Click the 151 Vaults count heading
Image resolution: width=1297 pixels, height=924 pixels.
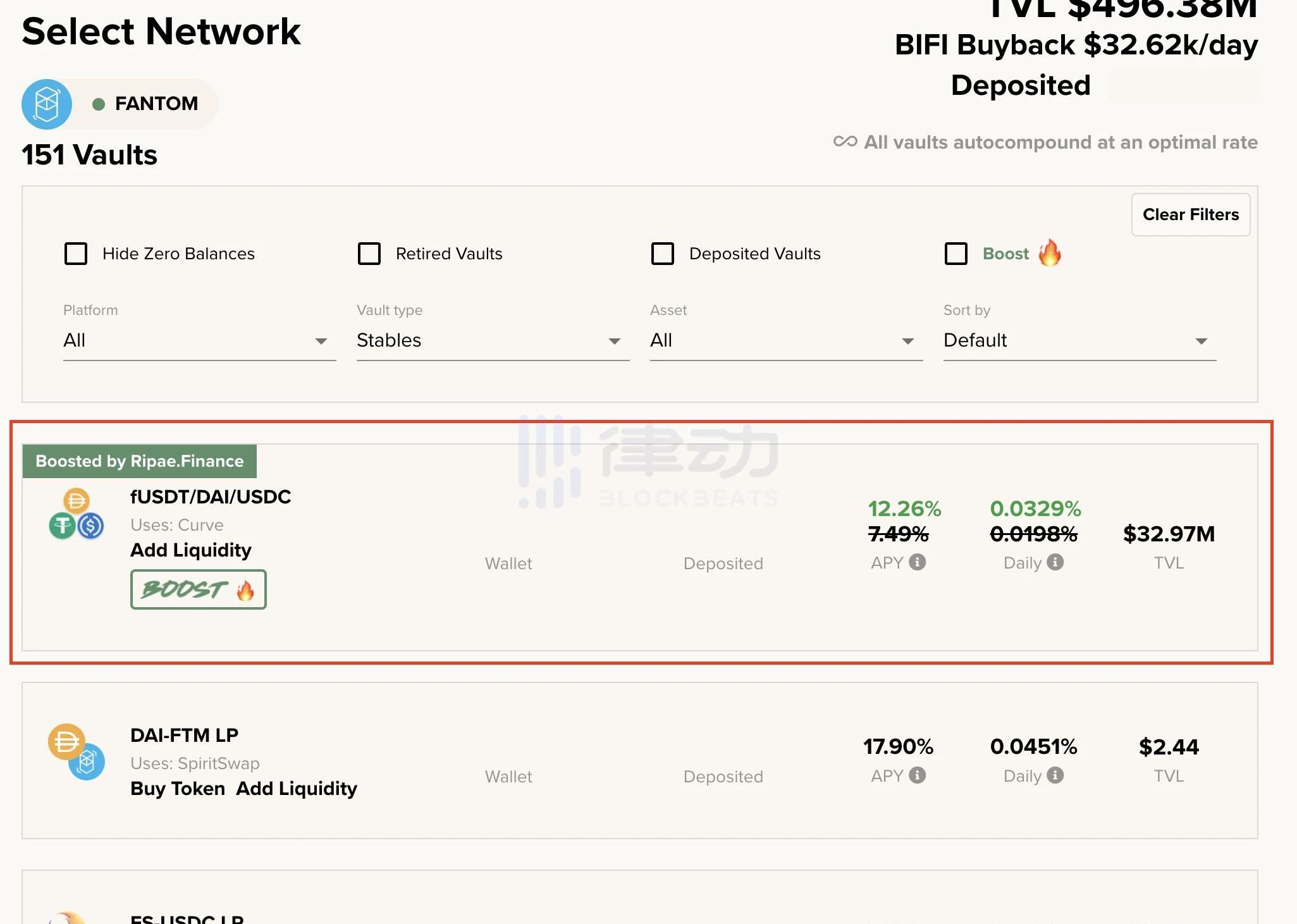point(89,155)
